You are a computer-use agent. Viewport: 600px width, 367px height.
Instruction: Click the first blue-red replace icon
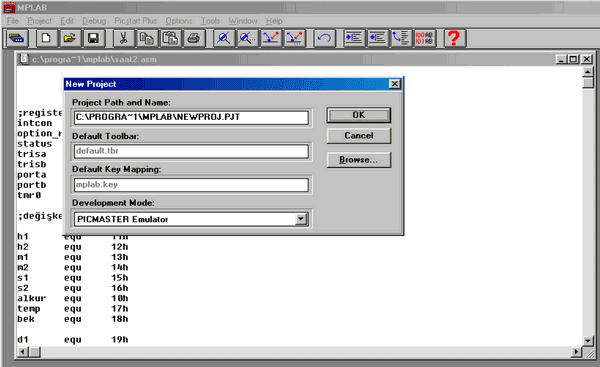click(x=271, y=38)
